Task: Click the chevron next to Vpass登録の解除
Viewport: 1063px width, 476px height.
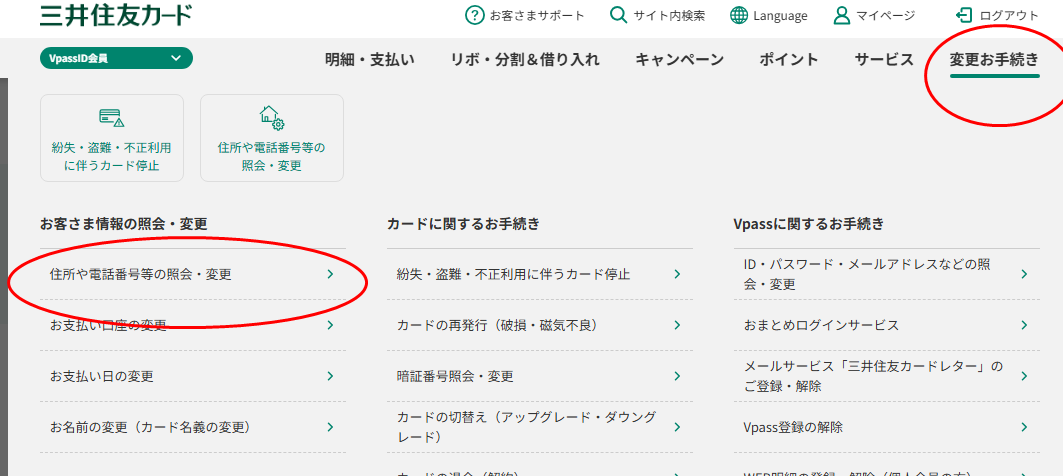Action: pos(1024,427)
